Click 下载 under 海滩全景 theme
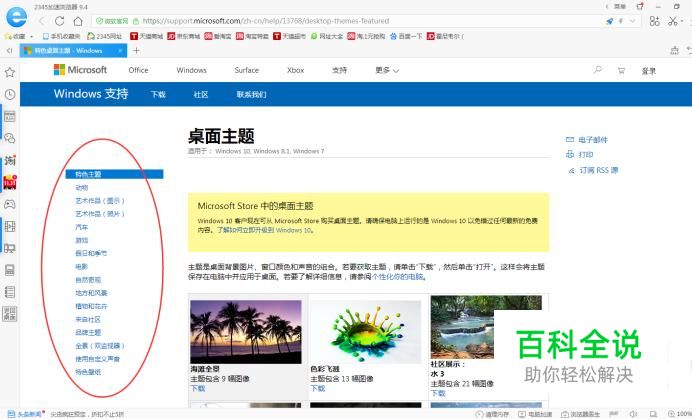Viewport: 692px width, 419px height. click(x=198, y=389)
